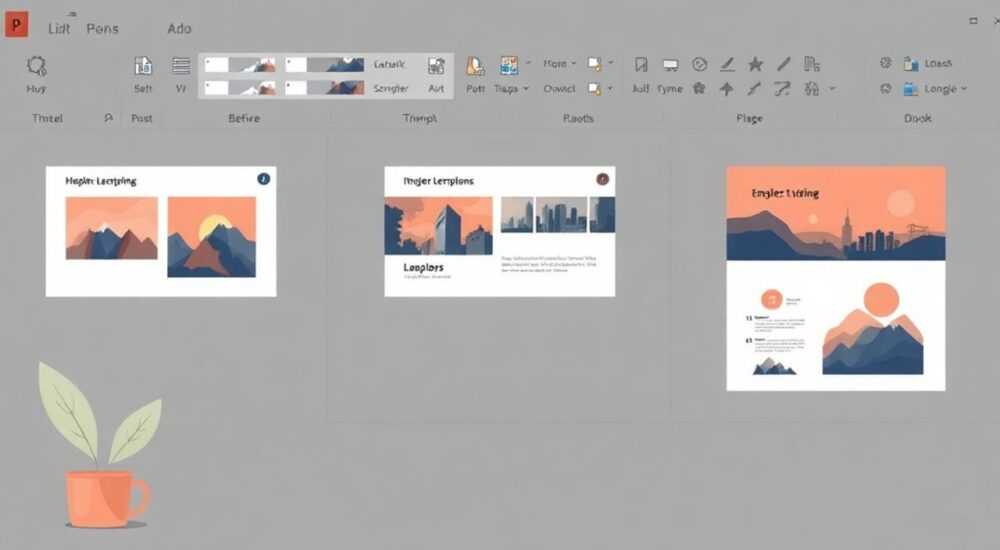Select the tall slide with orange skyline header
Image resolution: width=1000 pixels, height=550 pixels.
835,278
